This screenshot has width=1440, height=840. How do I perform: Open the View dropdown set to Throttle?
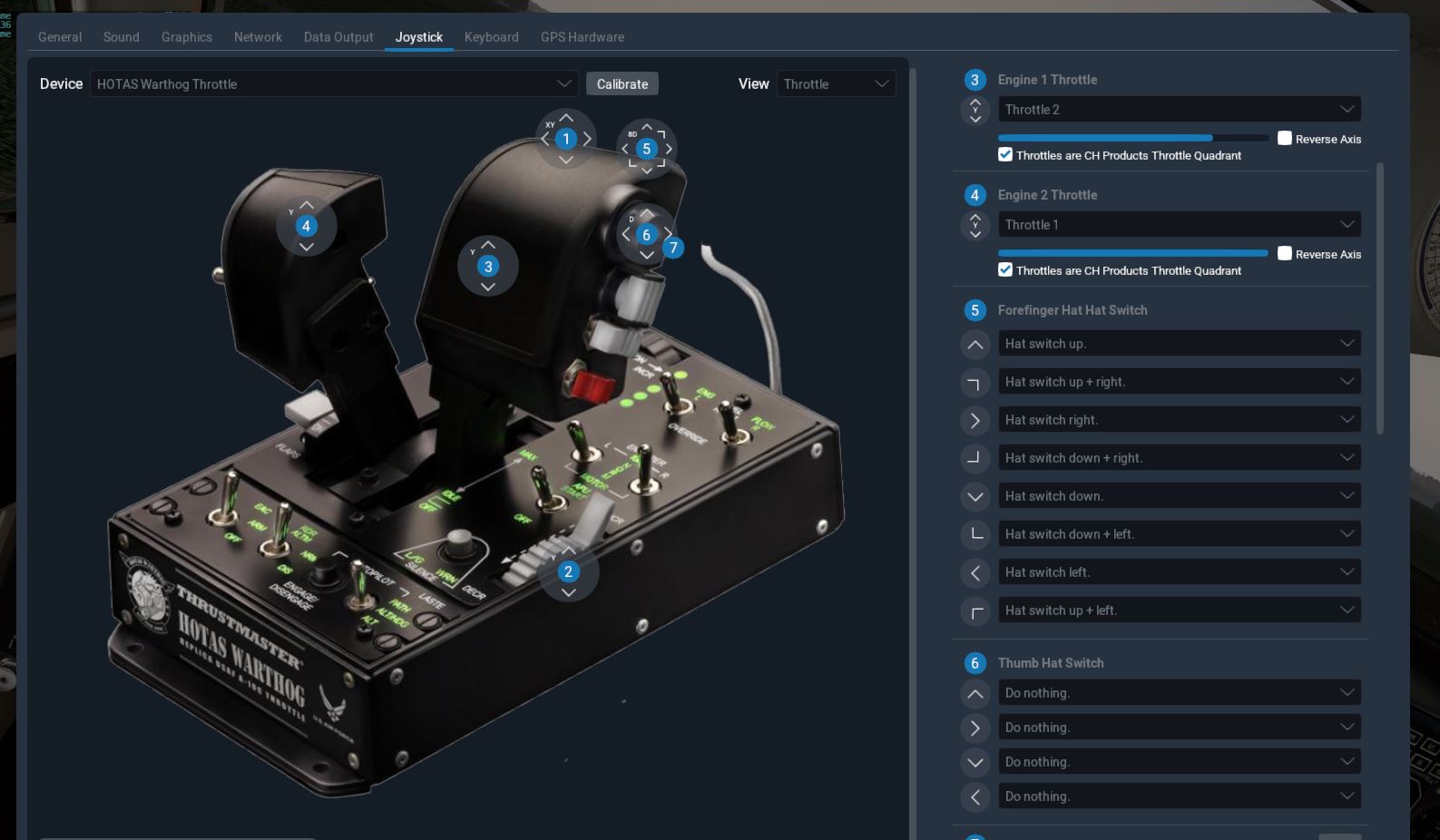click(837, 83)
